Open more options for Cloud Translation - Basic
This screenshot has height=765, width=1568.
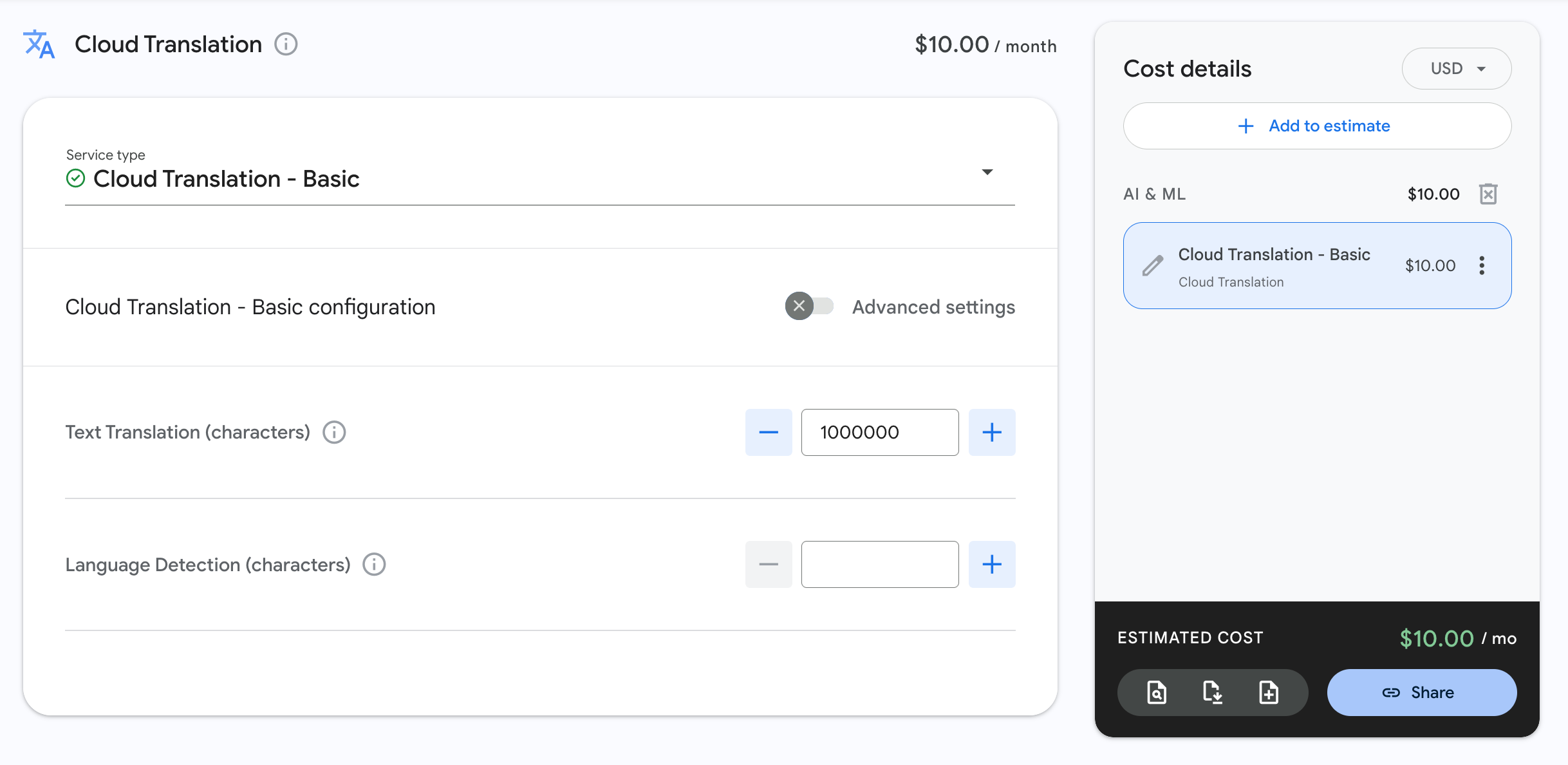[x=1482, y=265]
